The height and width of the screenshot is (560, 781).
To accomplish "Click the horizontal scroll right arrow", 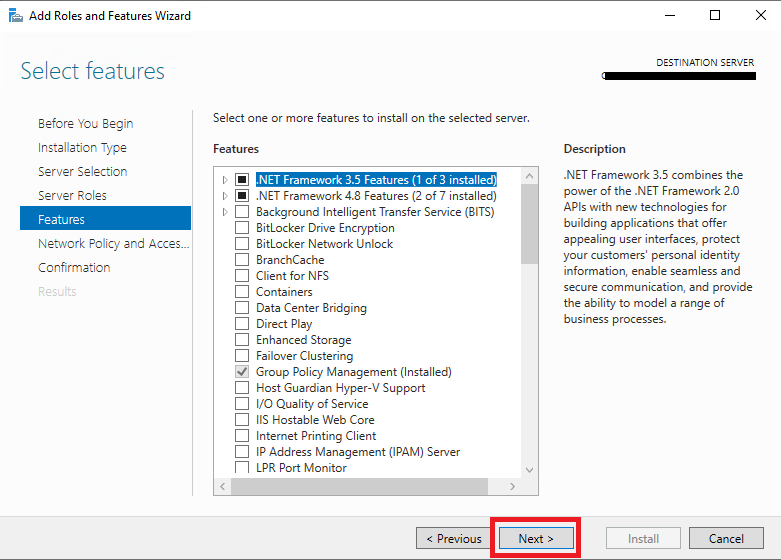I will click(x=513, y=486).
